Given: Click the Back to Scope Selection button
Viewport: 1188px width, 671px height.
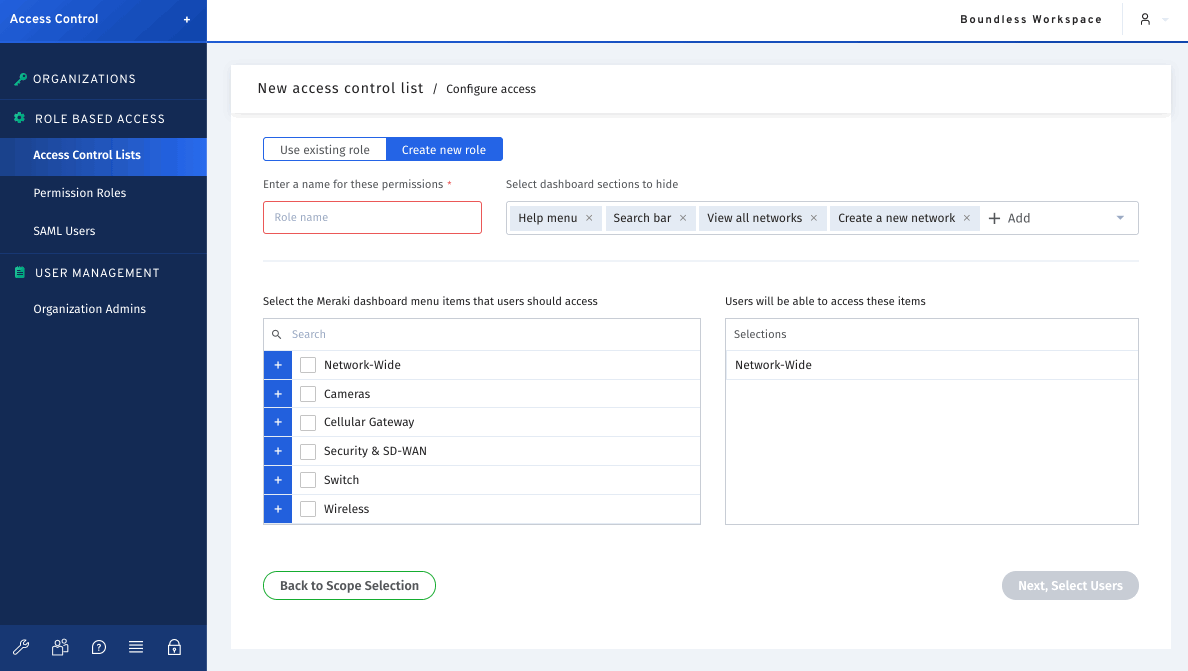Looking at the screenshot, I should [349, 585].
